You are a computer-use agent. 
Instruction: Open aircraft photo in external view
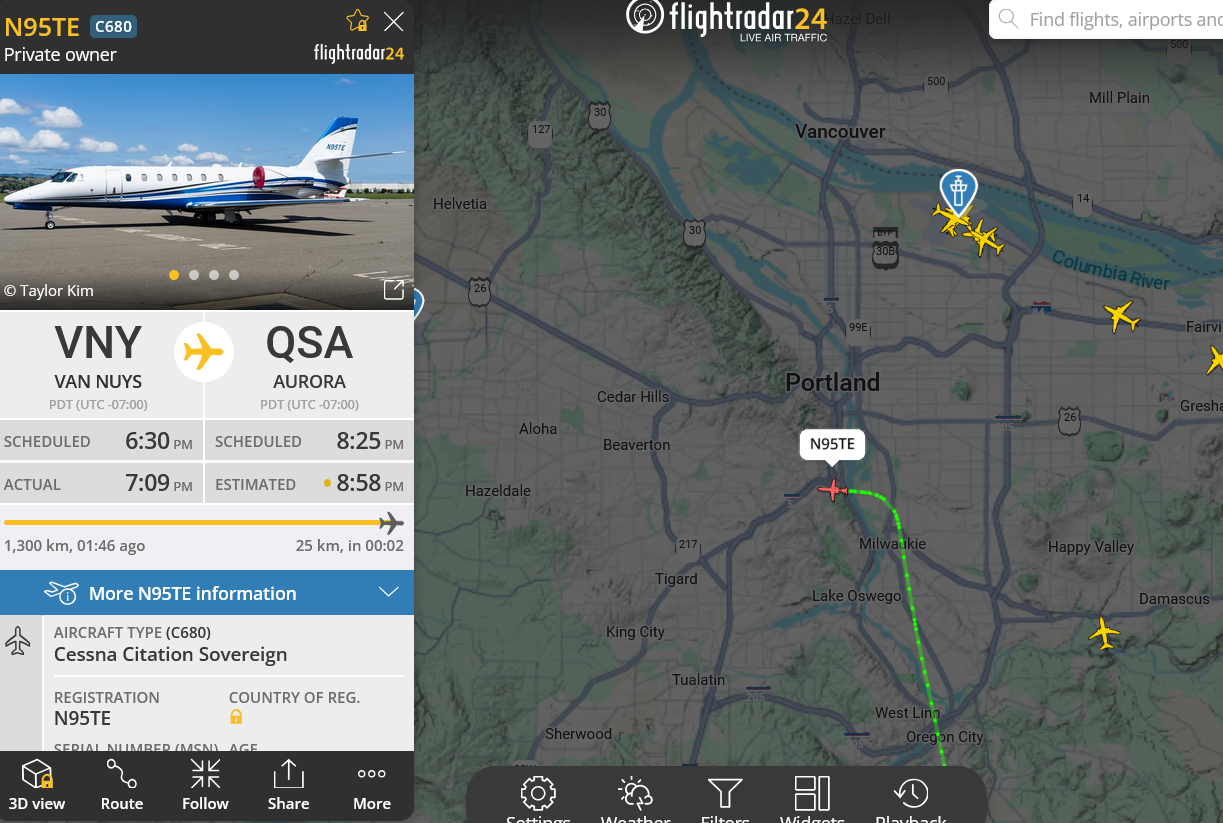click(394, 290)
